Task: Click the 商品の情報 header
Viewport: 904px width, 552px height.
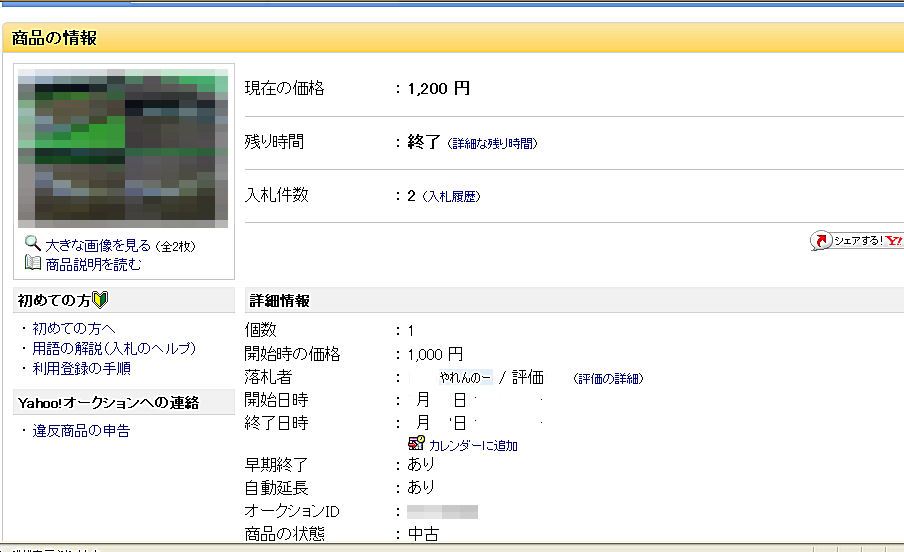Action: pos(54,38)
